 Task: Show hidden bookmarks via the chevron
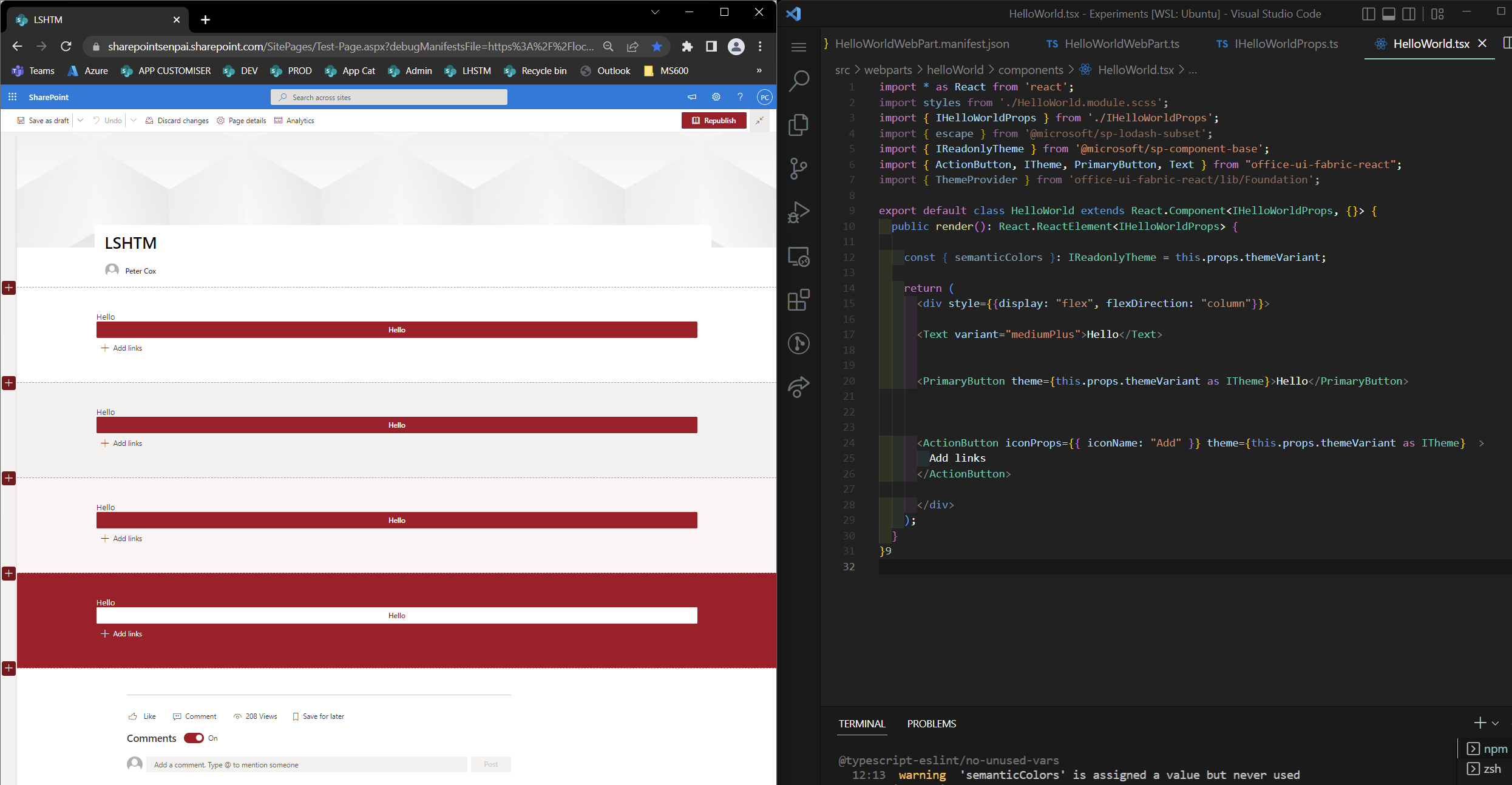pyautogui.click(x=758, y=70)
